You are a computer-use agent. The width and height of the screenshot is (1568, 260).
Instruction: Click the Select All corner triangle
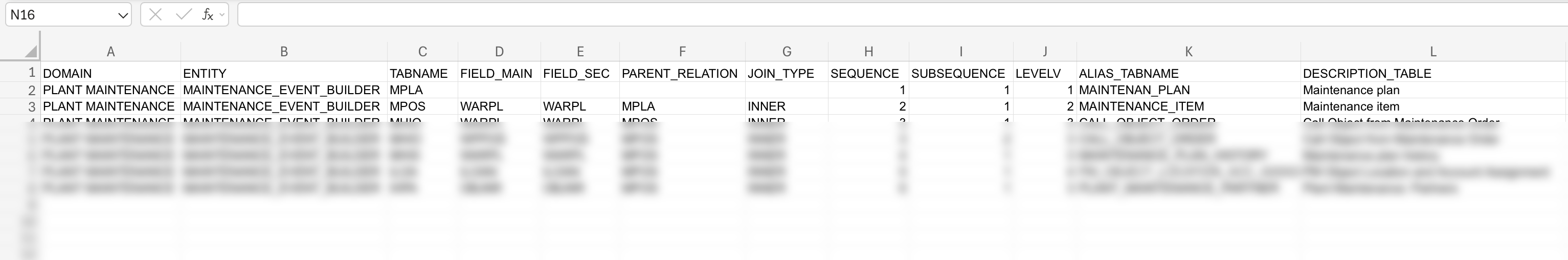coord(31,52)
